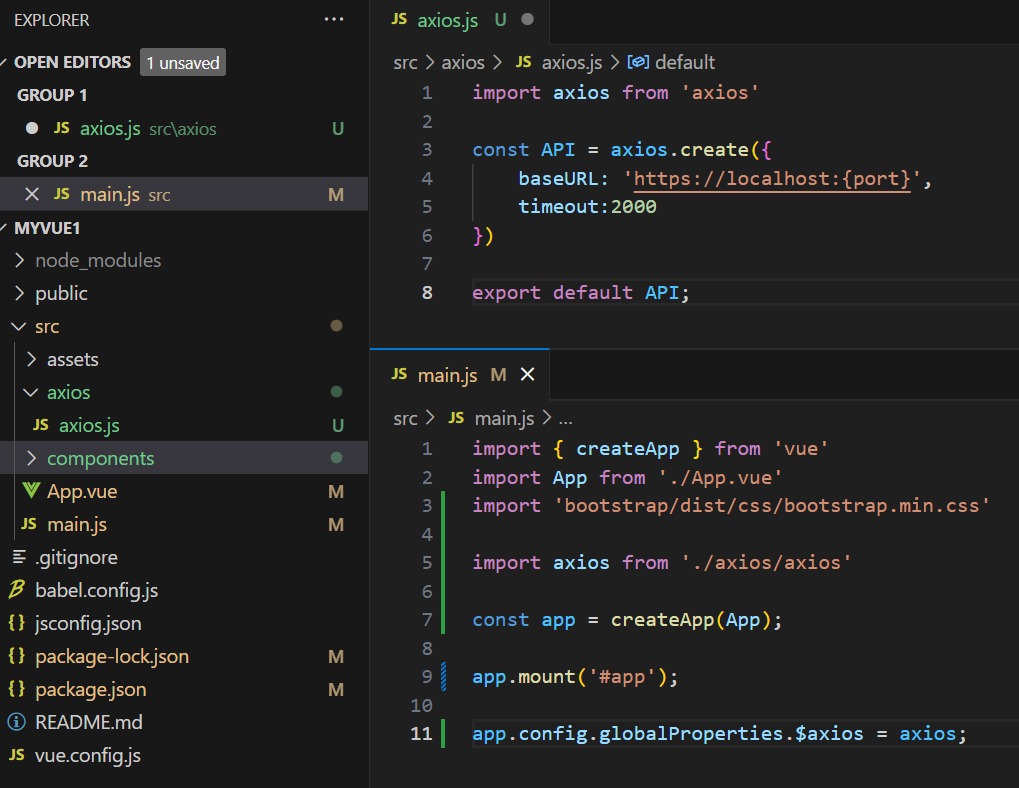
Task: Click 'const API' declaration in axios.js
Action: (523, 150)
